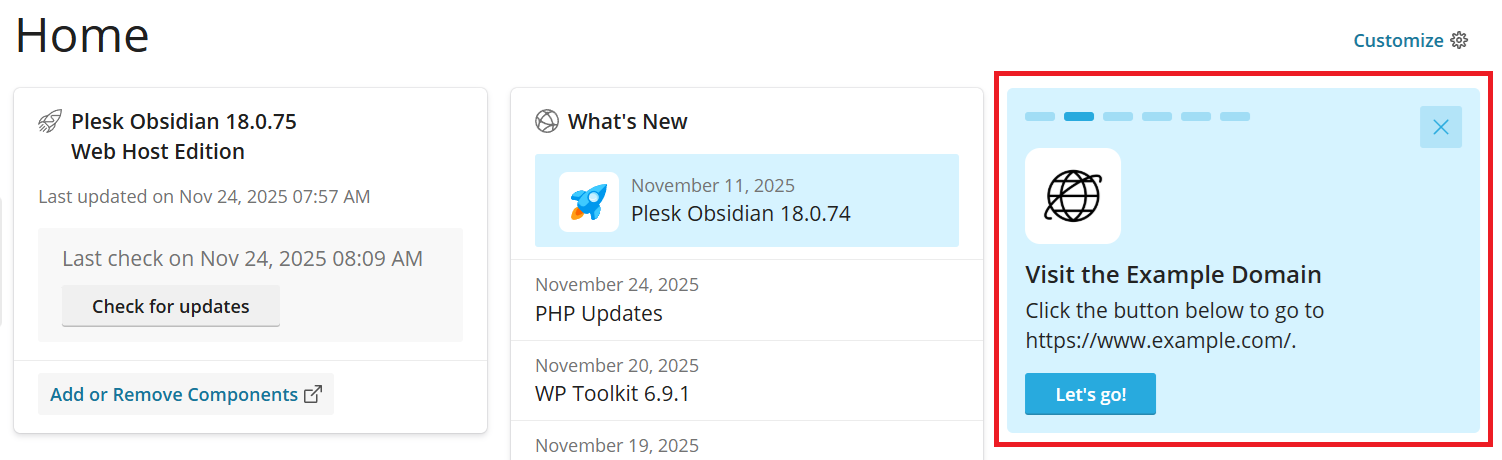Select the sixth banner slide indicator
This screenshot has width=1502, height=460.
[x=1235, y=117]
